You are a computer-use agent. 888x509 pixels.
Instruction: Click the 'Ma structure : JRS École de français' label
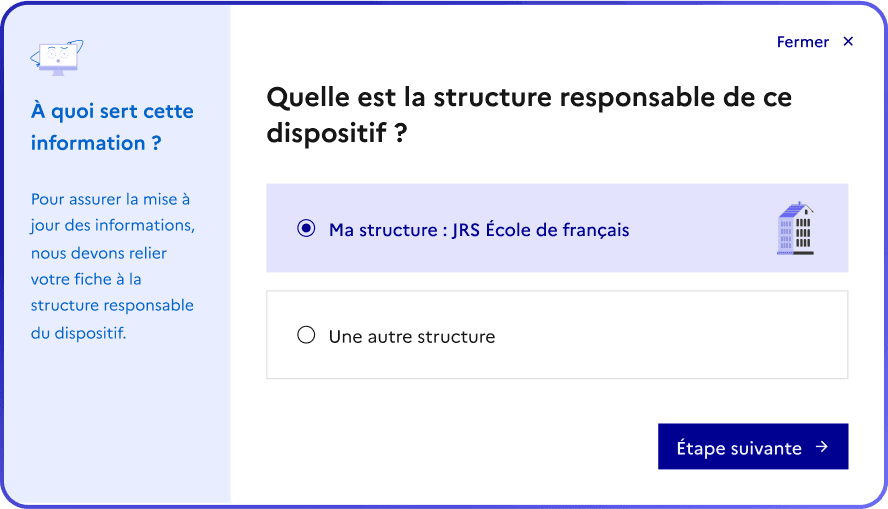[x=479, y=230]
